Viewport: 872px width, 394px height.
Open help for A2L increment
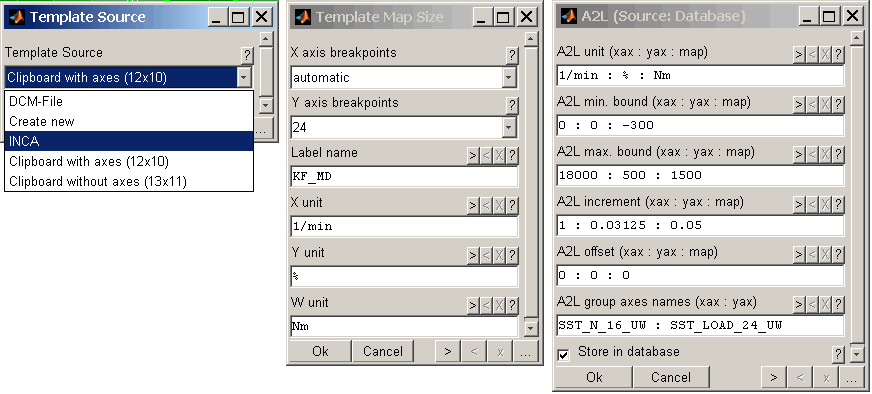click(x=838, y=205)
